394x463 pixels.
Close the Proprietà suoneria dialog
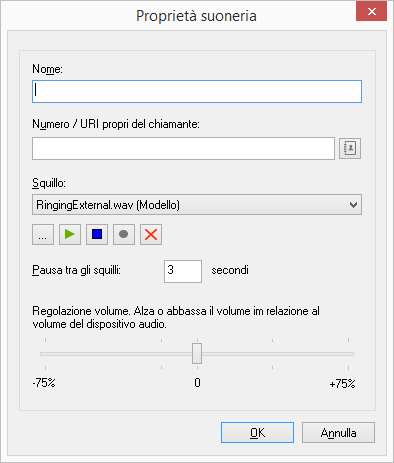pyautogui.click(x=371, y=12)
